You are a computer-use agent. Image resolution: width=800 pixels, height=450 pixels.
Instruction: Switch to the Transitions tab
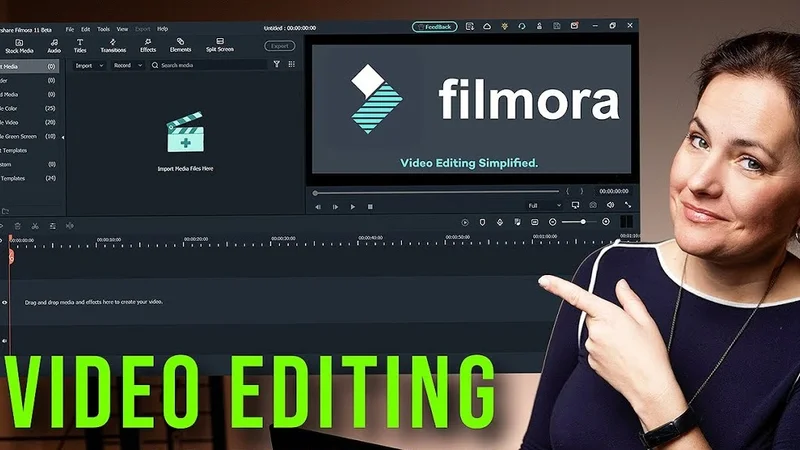(113, 46)
